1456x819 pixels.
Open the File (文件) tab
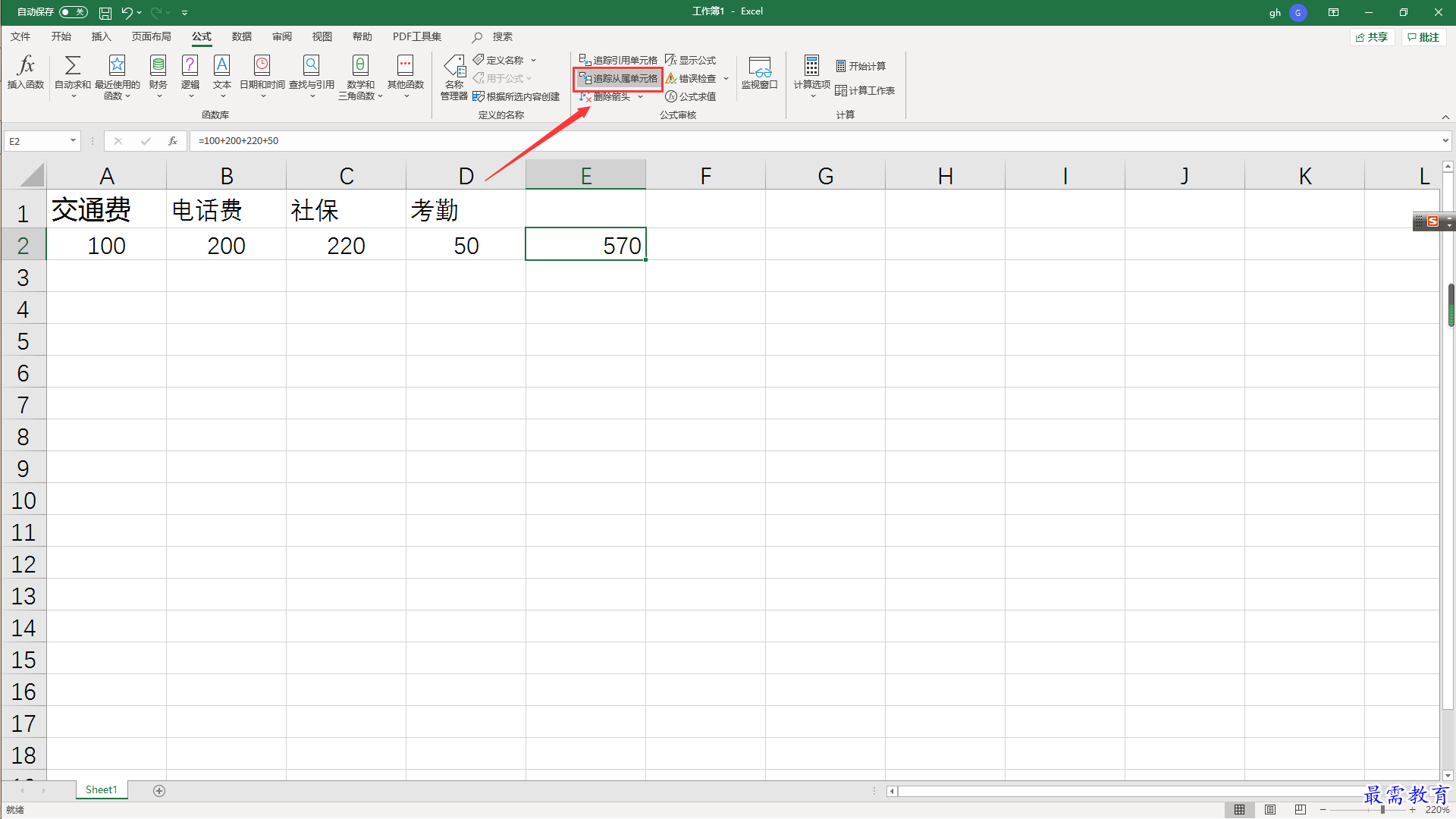(20, 36)
